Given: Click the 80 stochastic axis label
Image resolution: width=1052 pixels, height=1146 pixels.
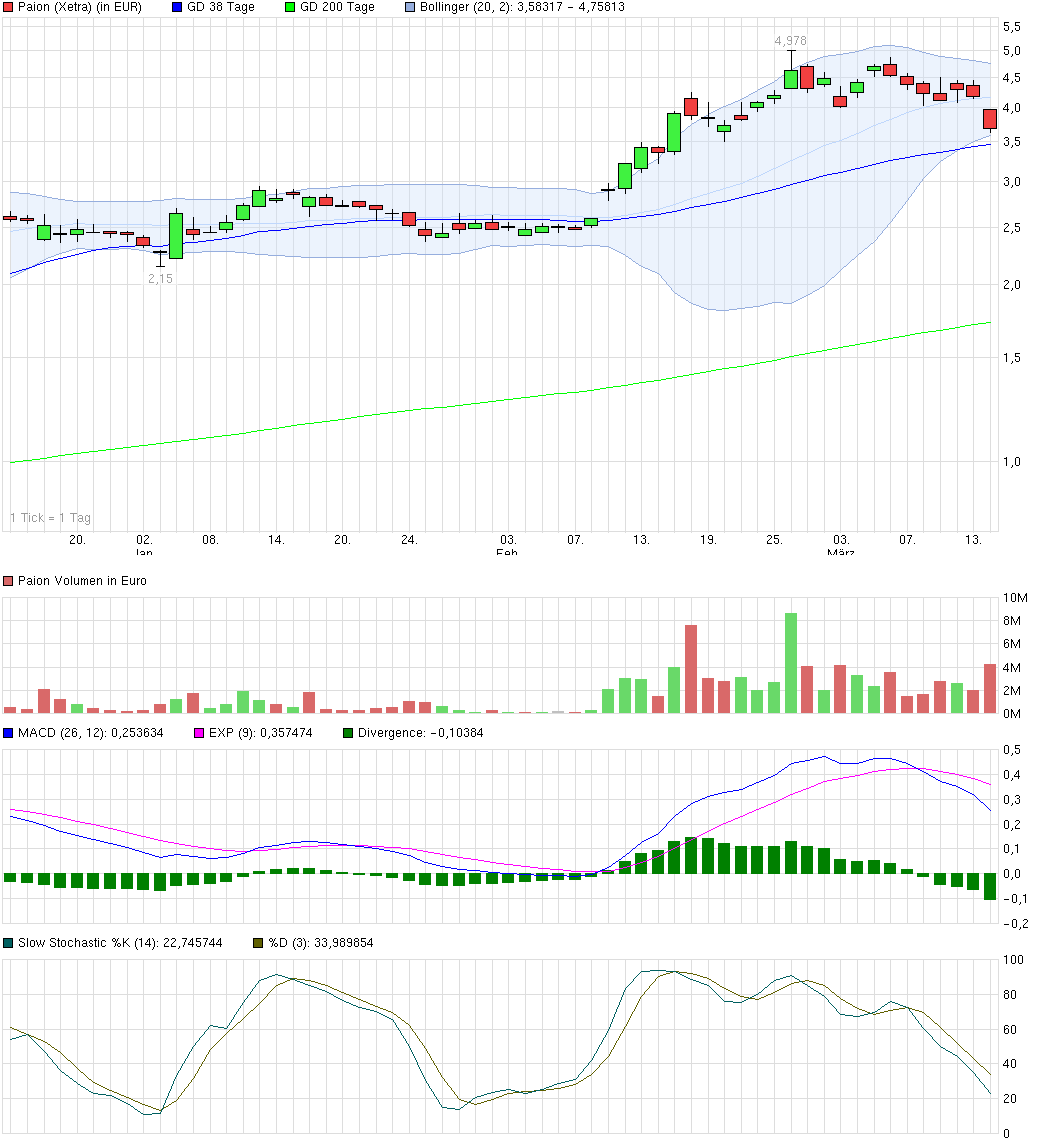Looking at the screenshot, I should pos(1010,995).
